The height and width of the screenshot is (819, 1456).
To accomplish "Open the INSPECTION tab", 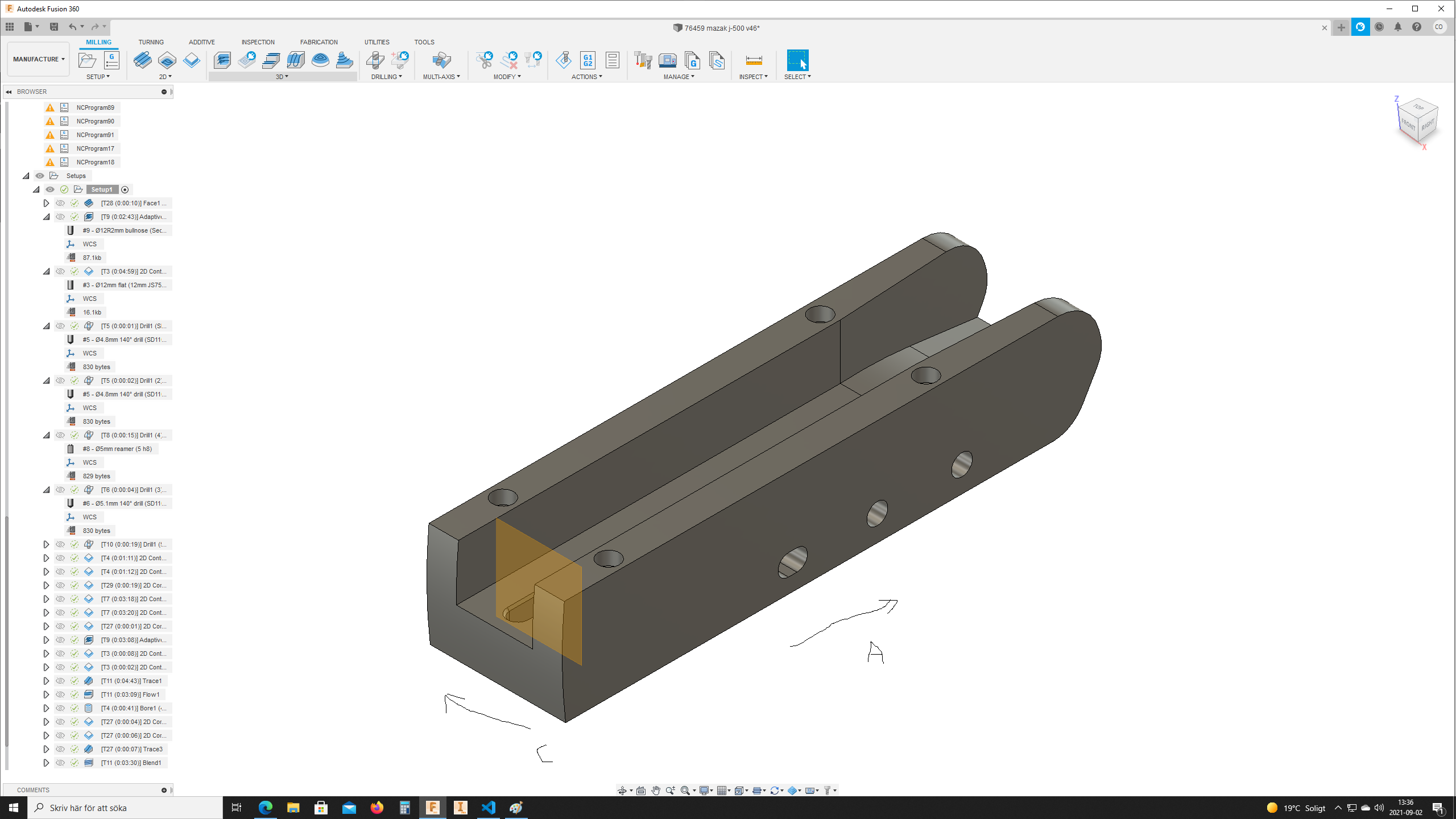I will [x=258, y=42].
